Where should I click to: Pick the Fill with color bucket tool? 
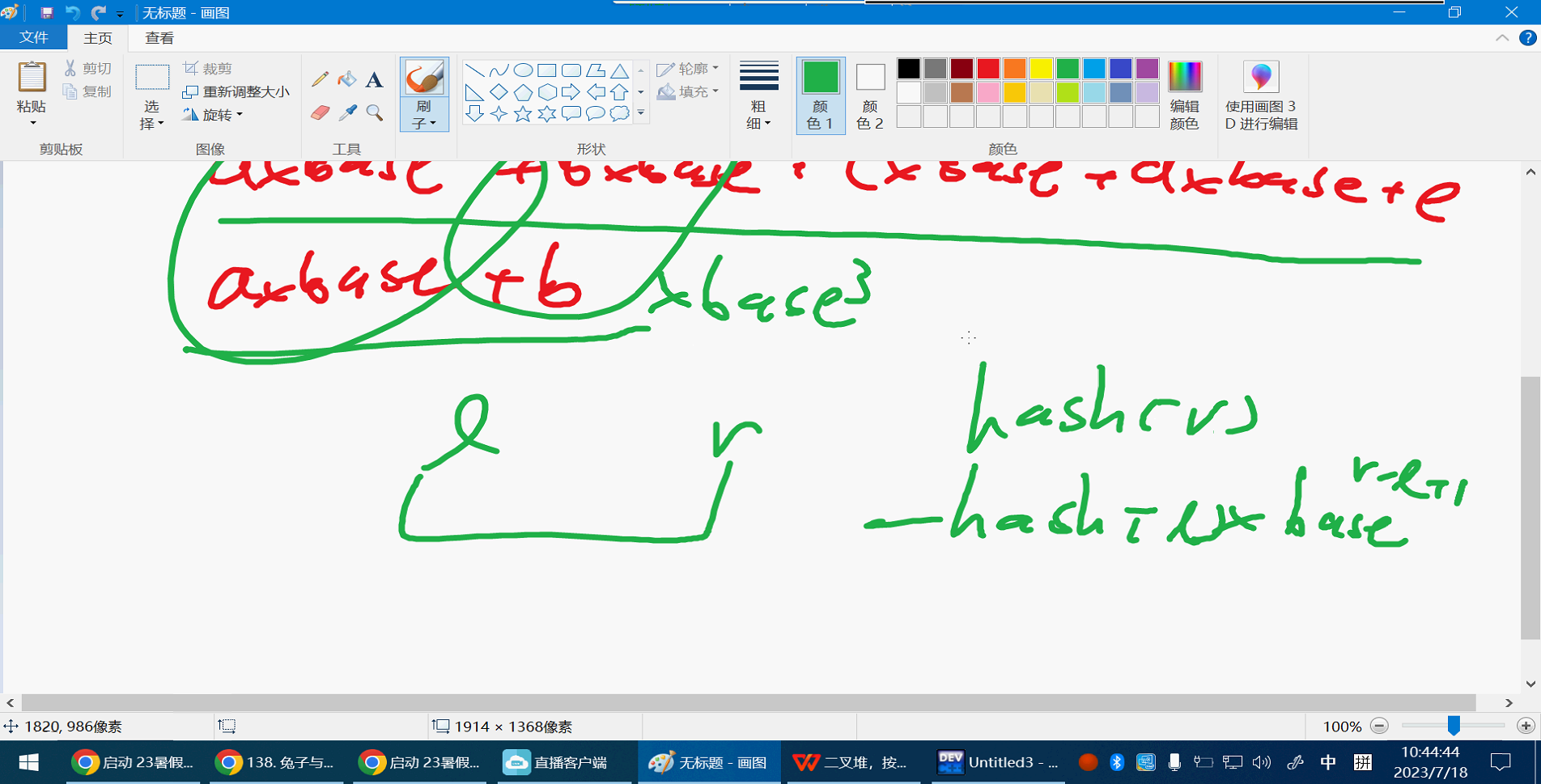347,79
